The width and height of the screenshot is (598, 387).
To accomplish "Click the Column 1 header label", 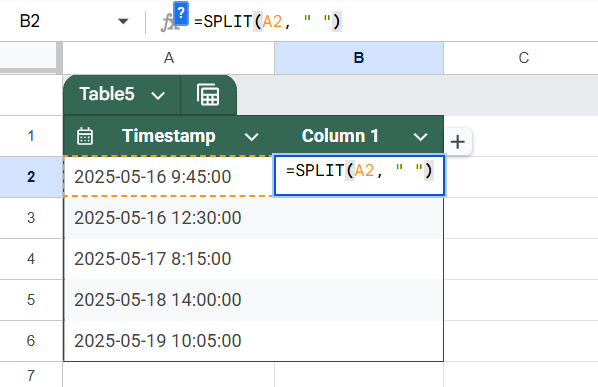I will 340,136.
